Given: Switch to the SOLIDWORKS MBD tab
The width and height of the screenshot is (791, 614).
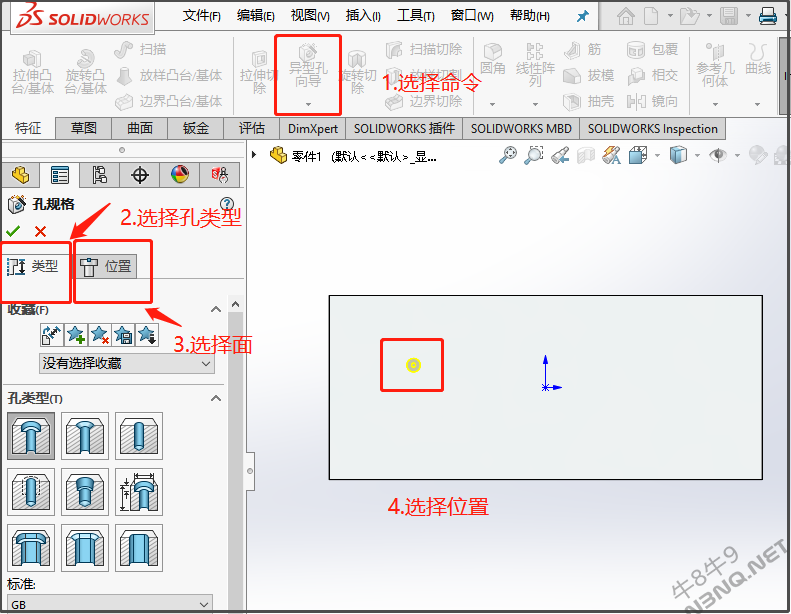Looking at the screenshot, I should tap(521, 128).
